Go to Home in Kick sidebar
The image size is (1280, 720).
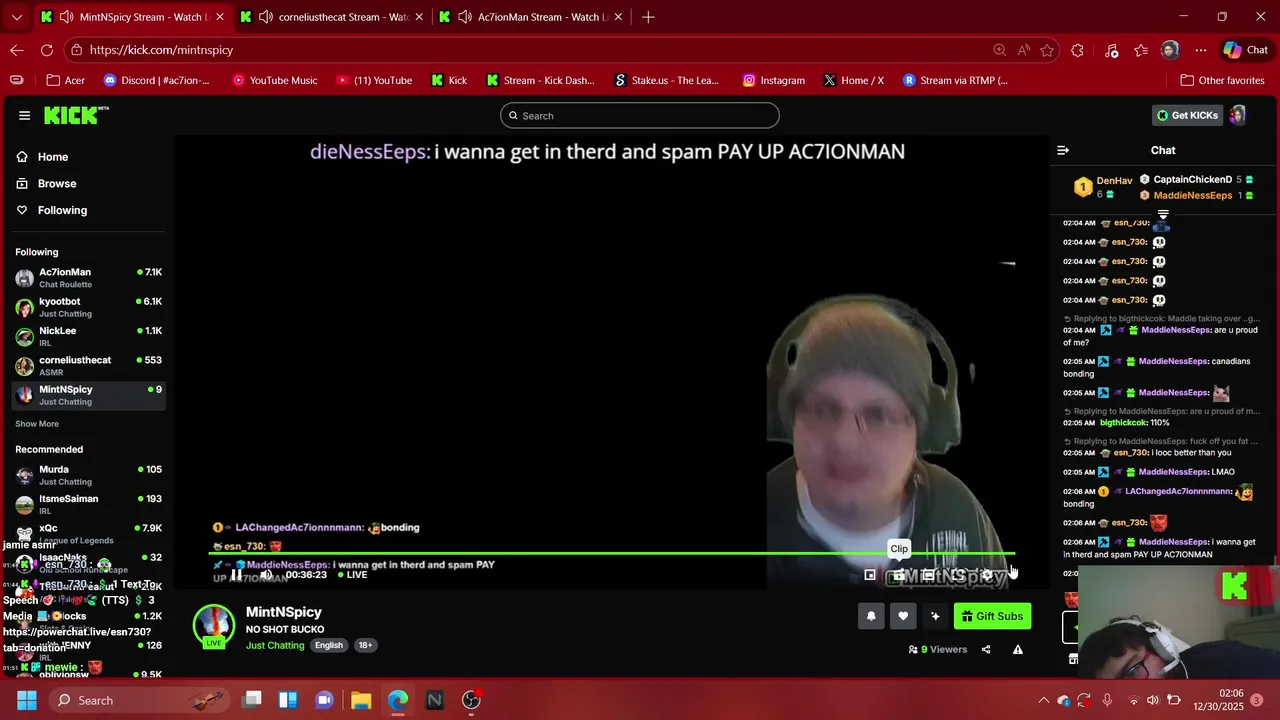click(43, 157)
